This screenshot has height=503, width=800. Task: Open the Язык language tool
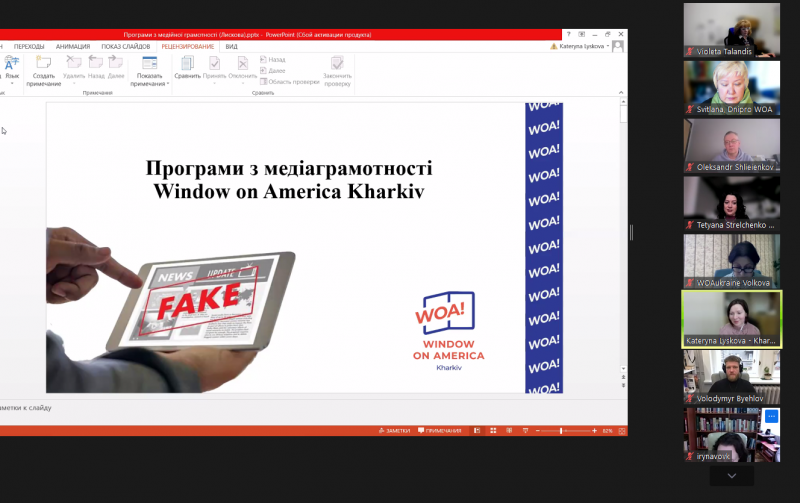(11, 70)
